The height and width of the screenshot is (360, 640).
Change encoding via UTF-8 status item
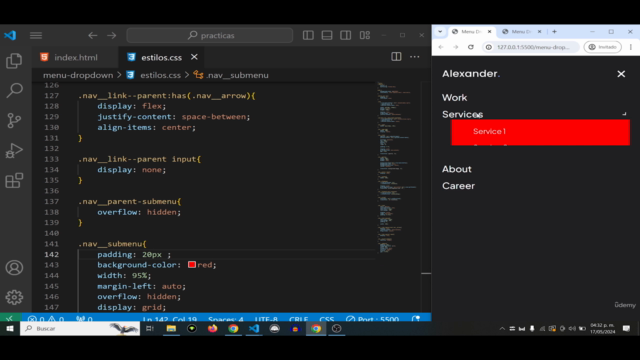266,319
